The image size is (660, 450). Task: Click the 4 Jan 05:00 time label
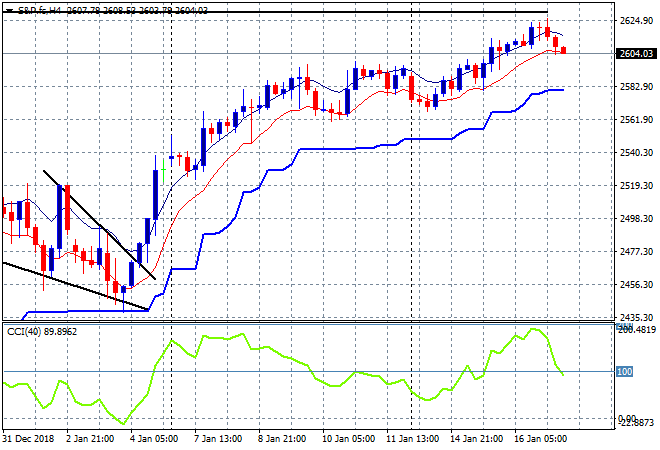click(x=154, y=439)
